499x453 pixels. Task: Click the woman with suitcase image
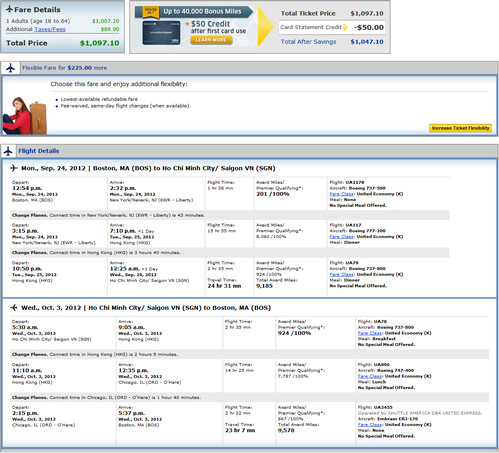(25, 115)
